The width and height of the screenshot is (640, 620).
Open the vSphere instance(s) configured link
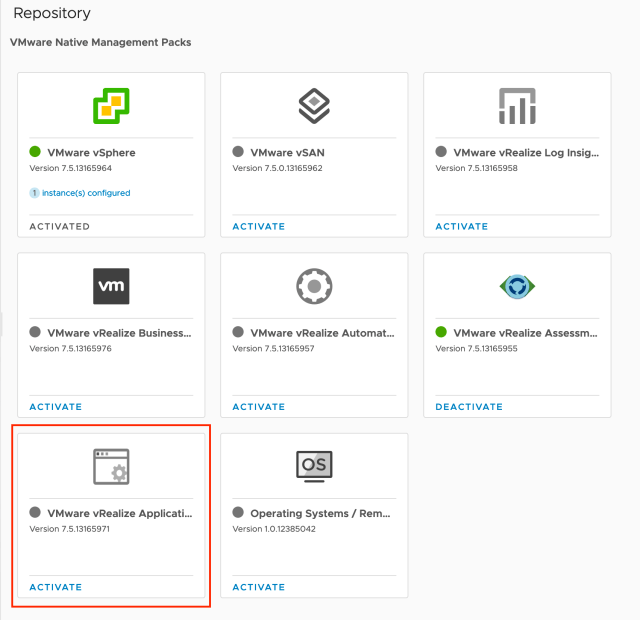85,193
